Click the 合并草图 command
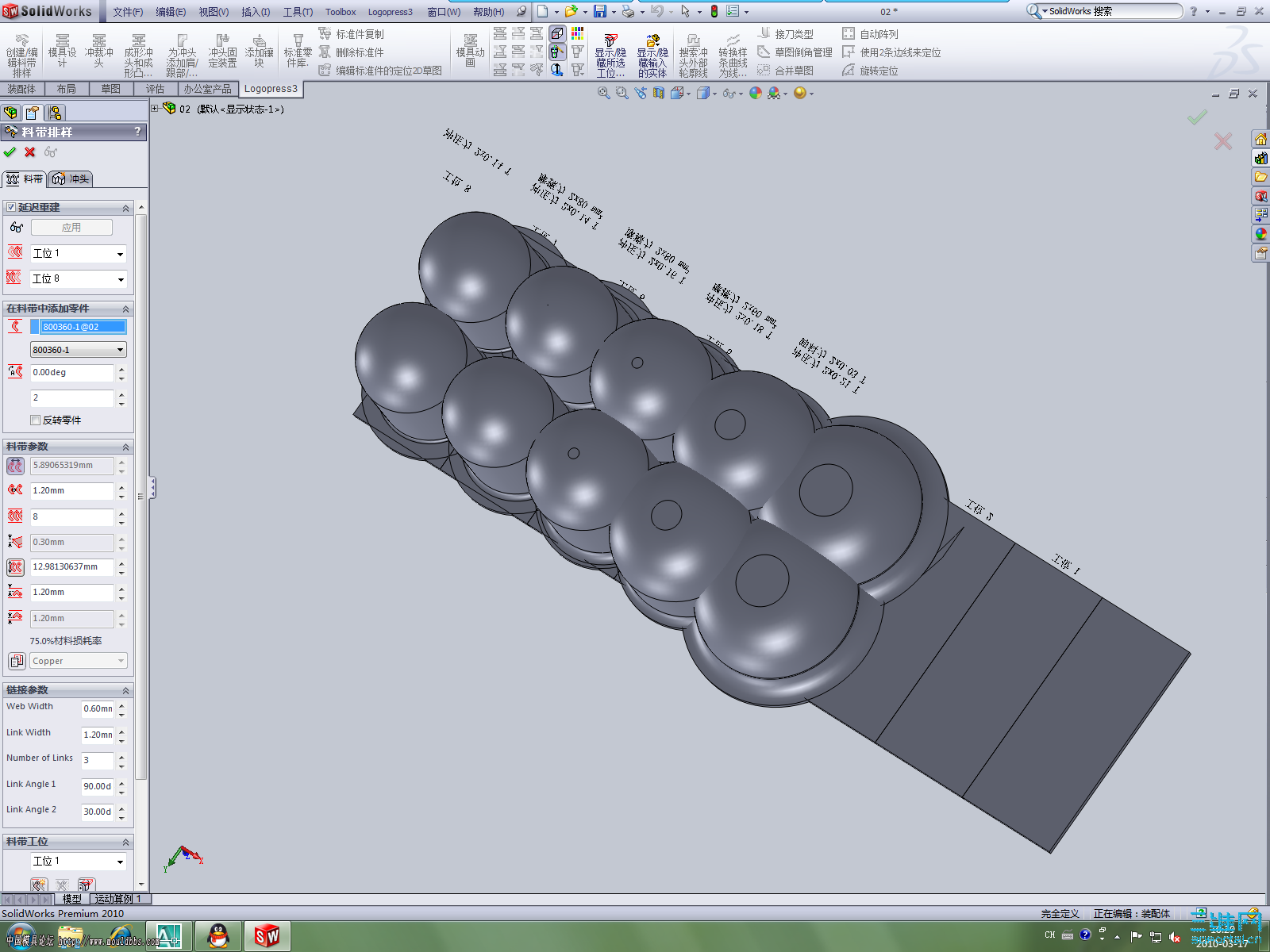Screen dimensions: 1270x952 (x=785, y=71)
